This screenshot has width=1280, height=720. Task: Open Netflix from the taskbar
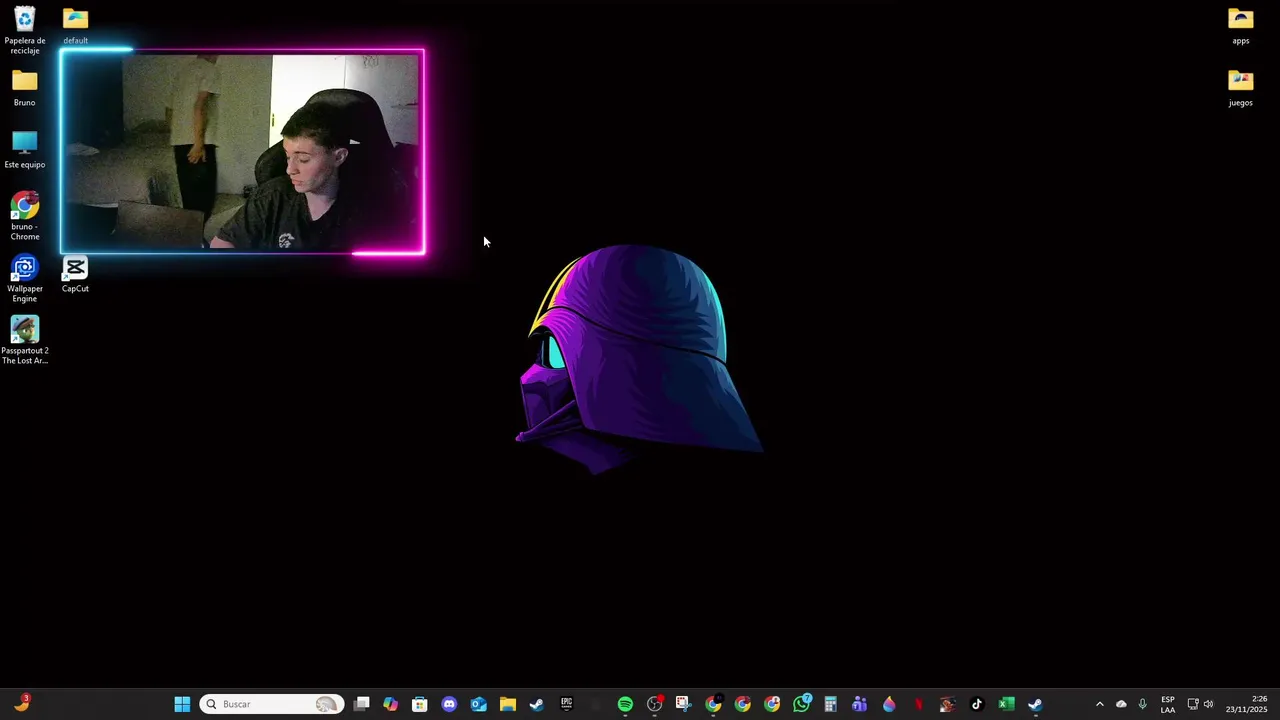tap(918, 704)
